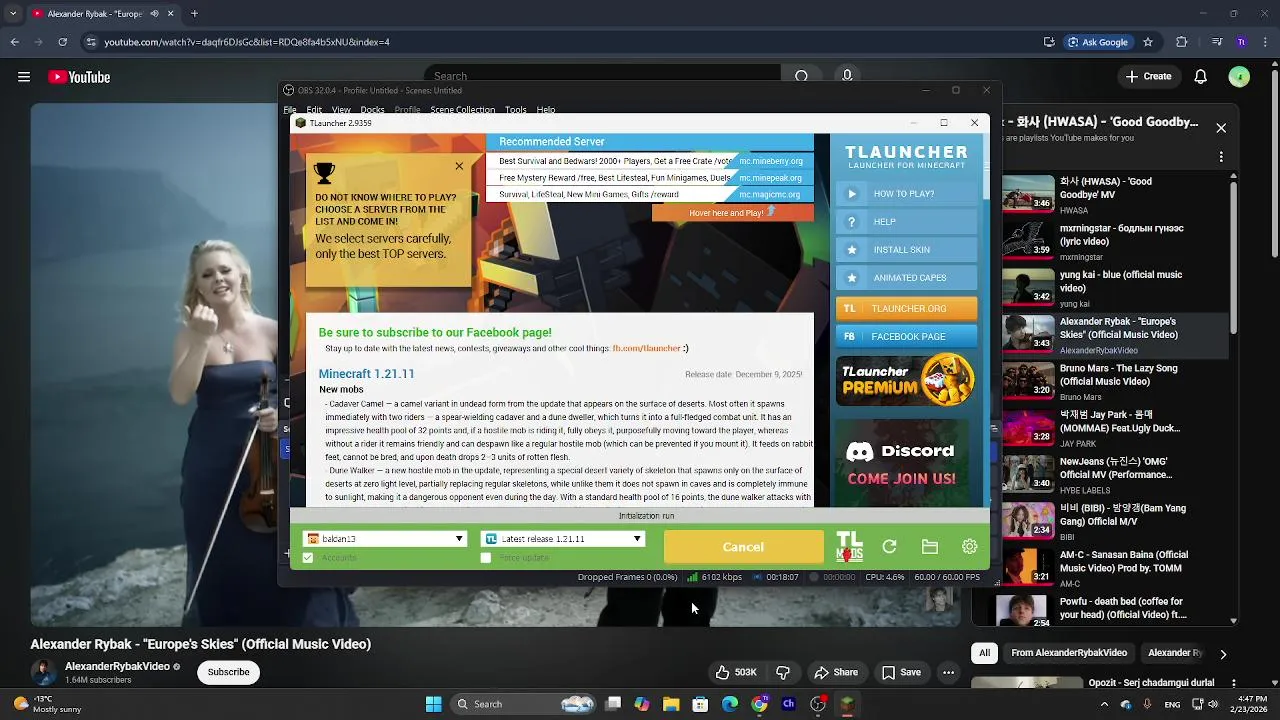
Task: Click the Ask Google button in address bar
Action: point(1098,42)
